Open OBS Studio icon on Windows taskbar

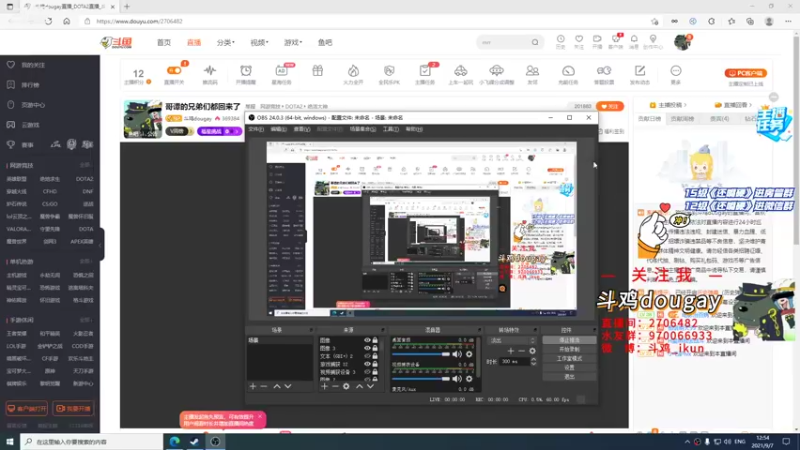215,441
